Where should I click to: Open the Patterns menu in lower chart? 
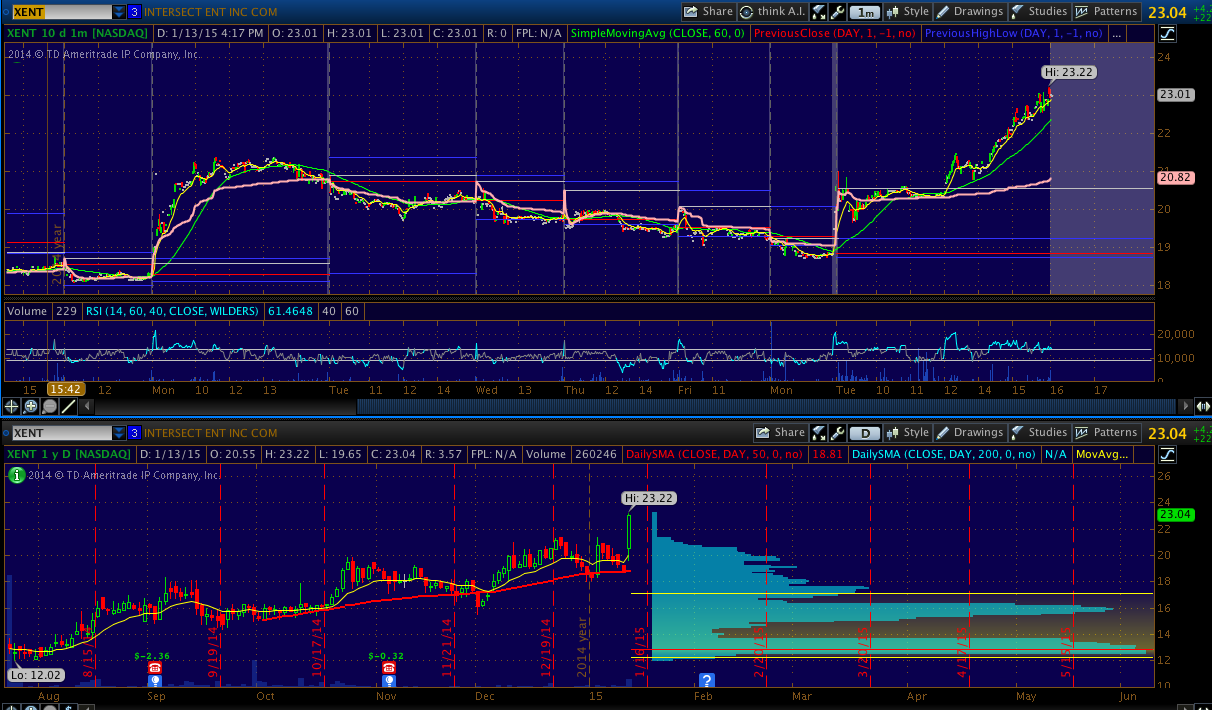point(1106,433)
